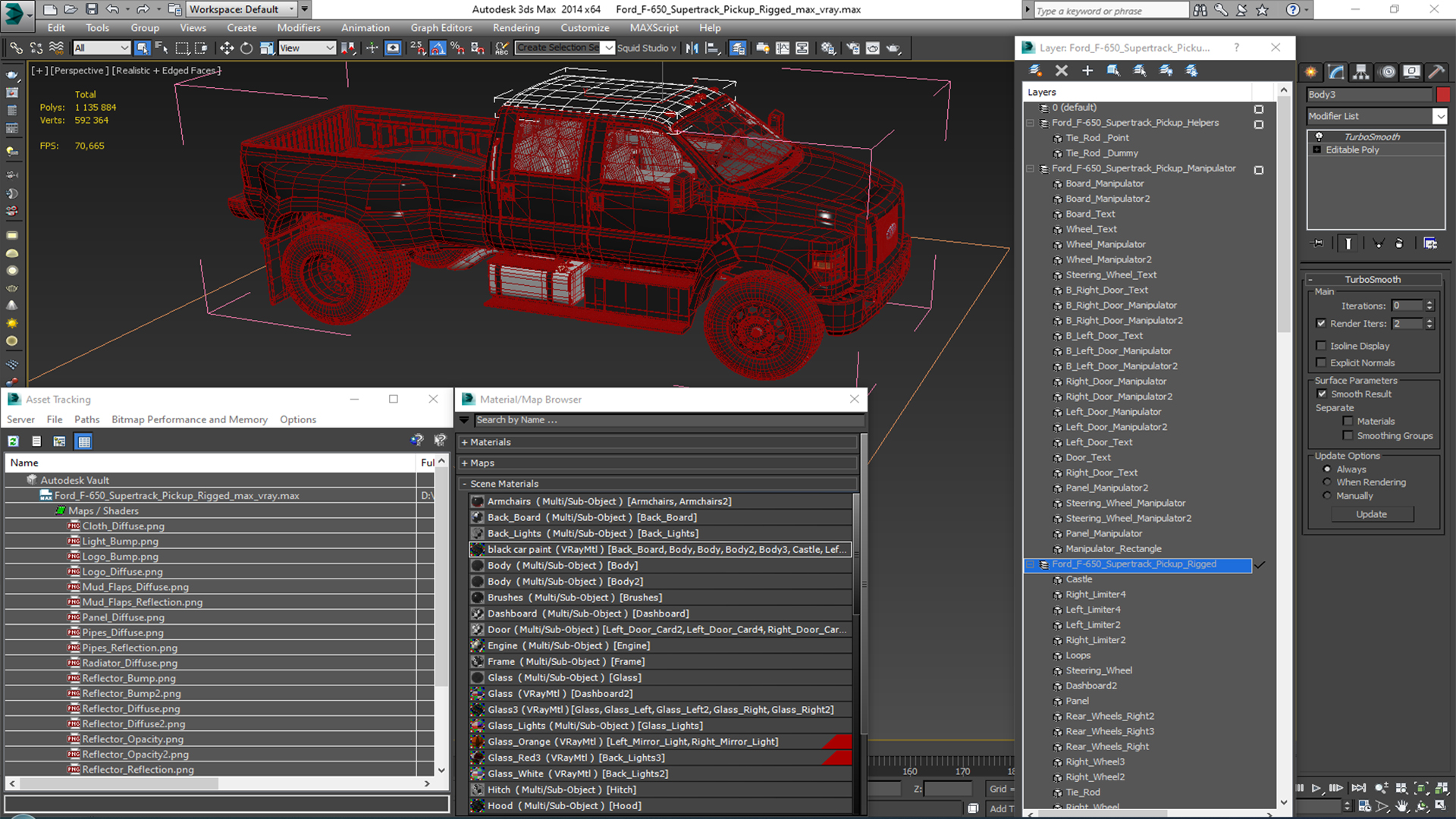Click the TurboSmooth Update button
This screenshot has height=819, width=1456.
(x=1372, y=514)
